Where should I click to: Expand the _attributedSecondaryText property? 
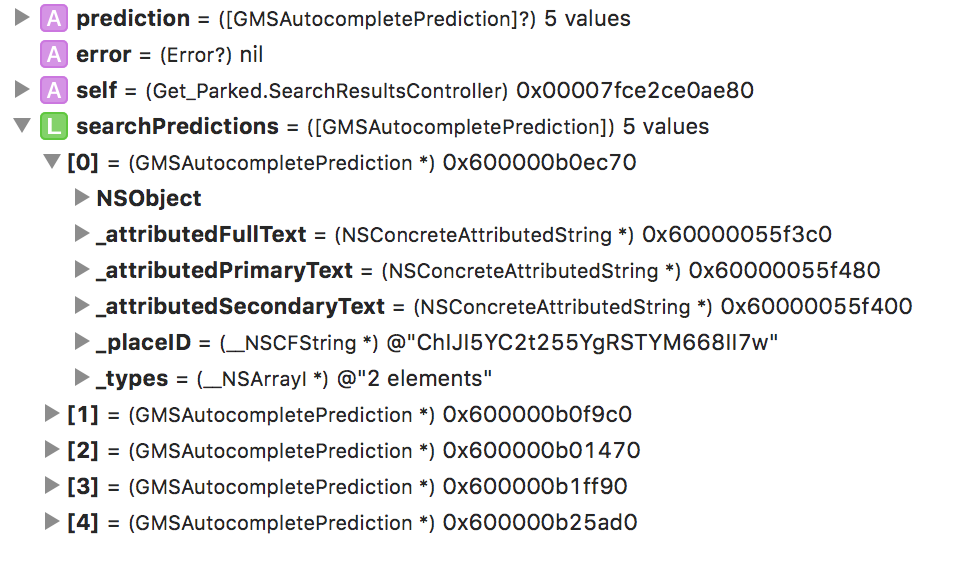82,306
